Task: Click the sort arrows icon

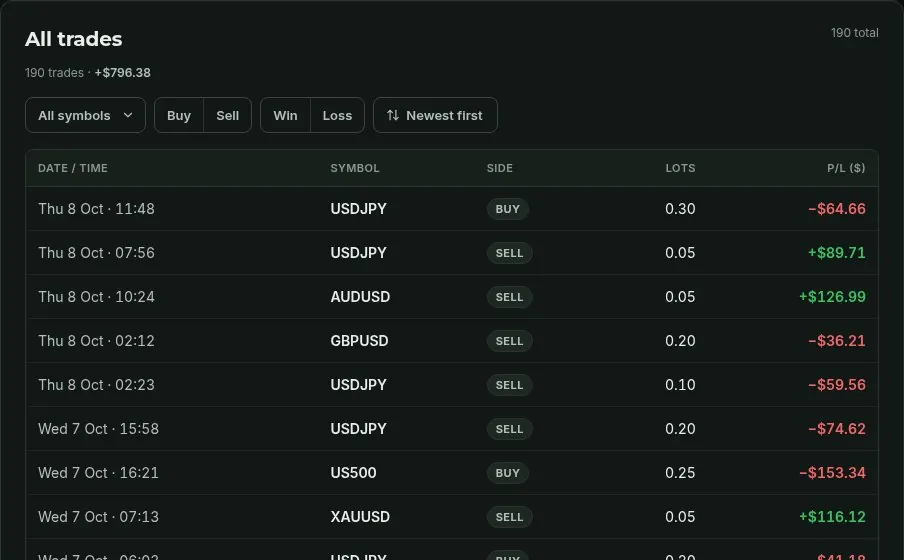Action: [x=393, y=115]
